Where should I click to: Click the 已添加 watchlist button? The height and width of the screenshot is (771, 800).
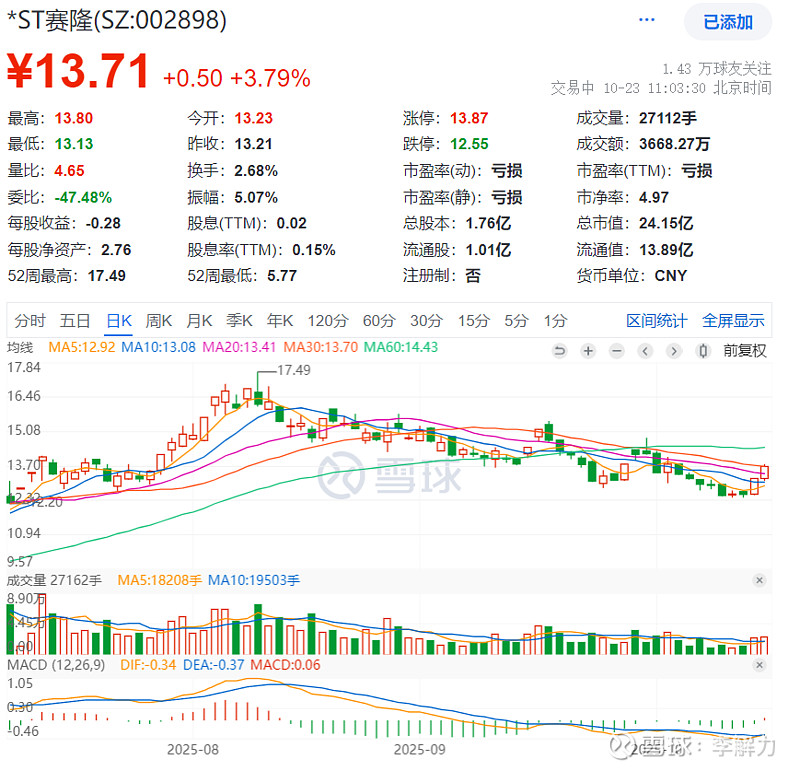click(x=728, y=22)
